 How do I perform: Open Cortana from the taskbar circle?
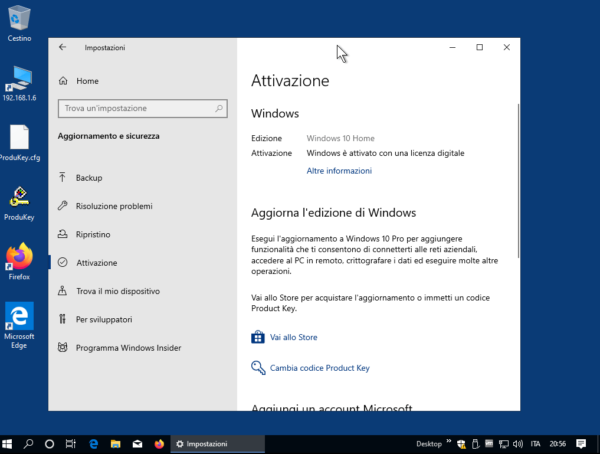pyautogui.click(x=49, y=444)
